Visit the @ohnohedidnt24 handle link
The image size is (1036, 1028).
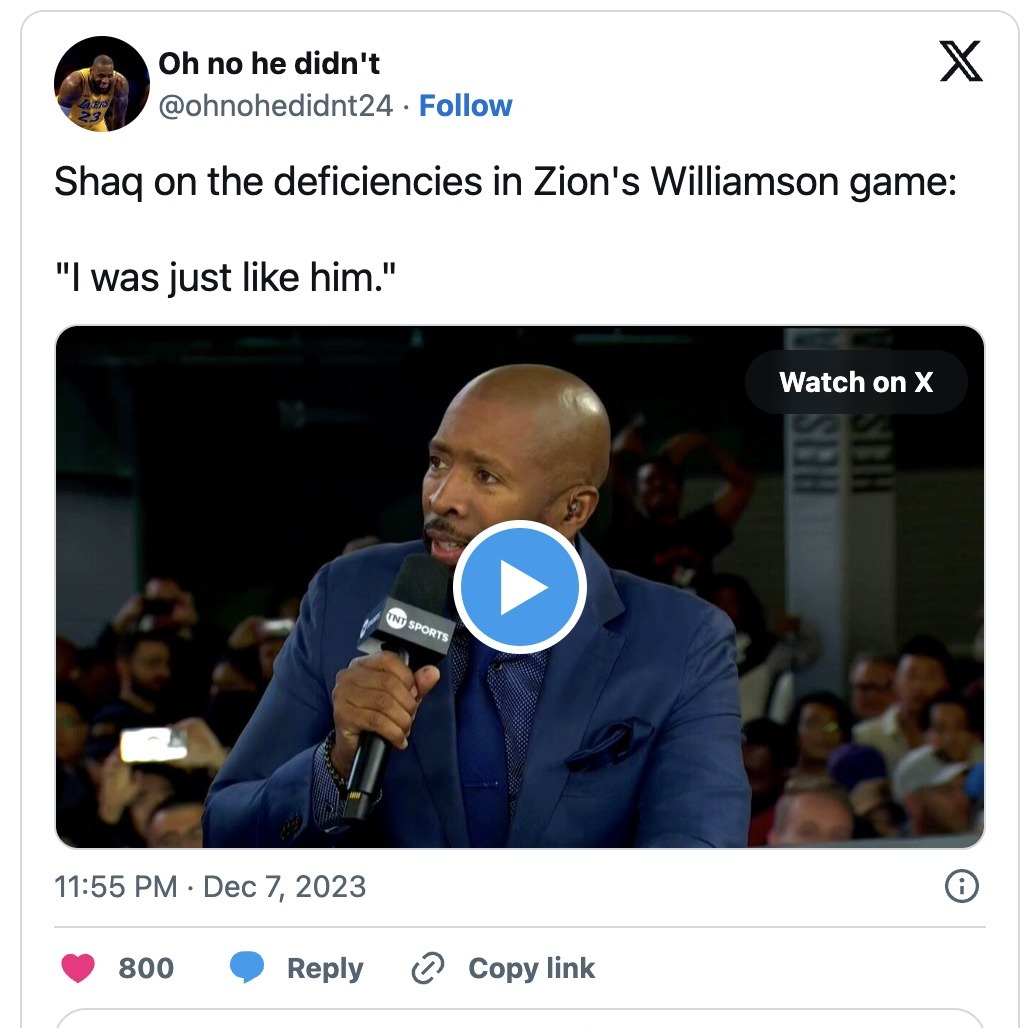pyautogui.click(x=276, y=106)
